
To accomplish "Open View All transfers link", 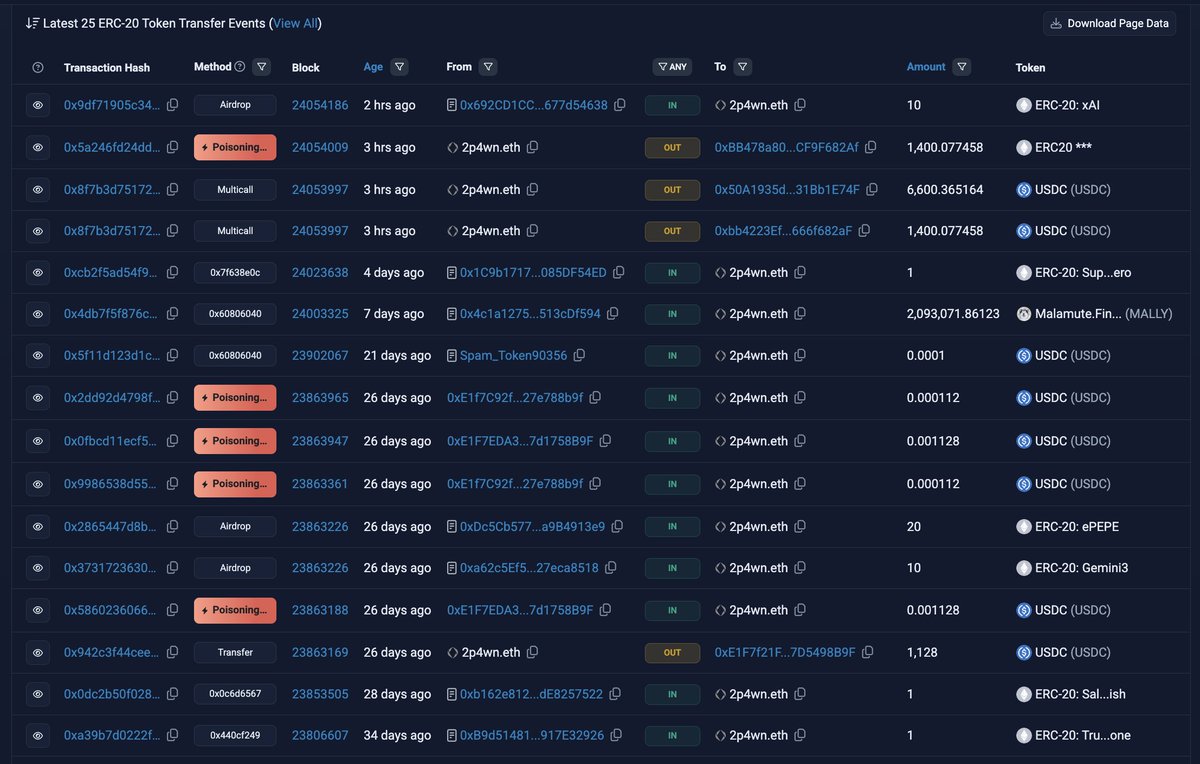I will (296, 23).
